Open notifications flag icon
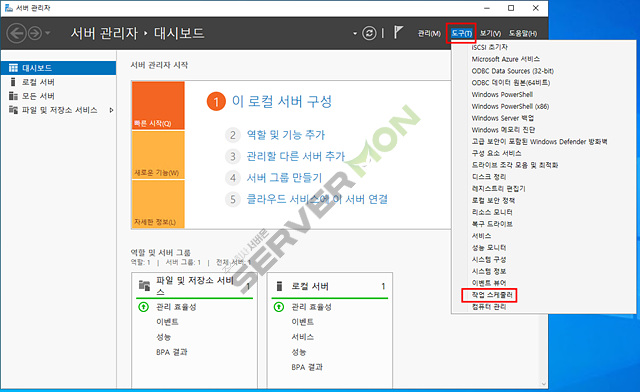 398,32
